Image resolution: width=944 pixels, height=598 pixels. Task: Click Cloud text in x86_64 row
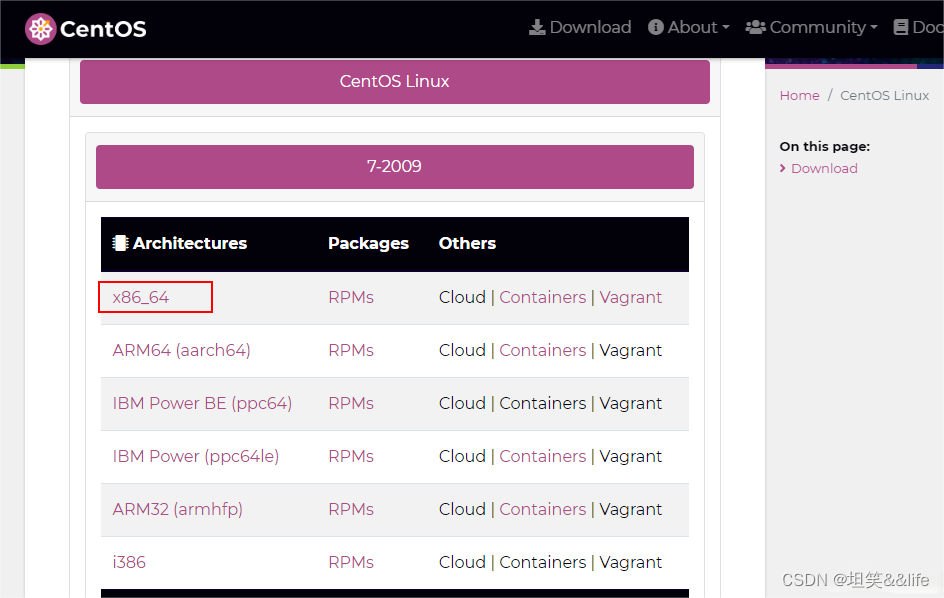pos(462,297)
